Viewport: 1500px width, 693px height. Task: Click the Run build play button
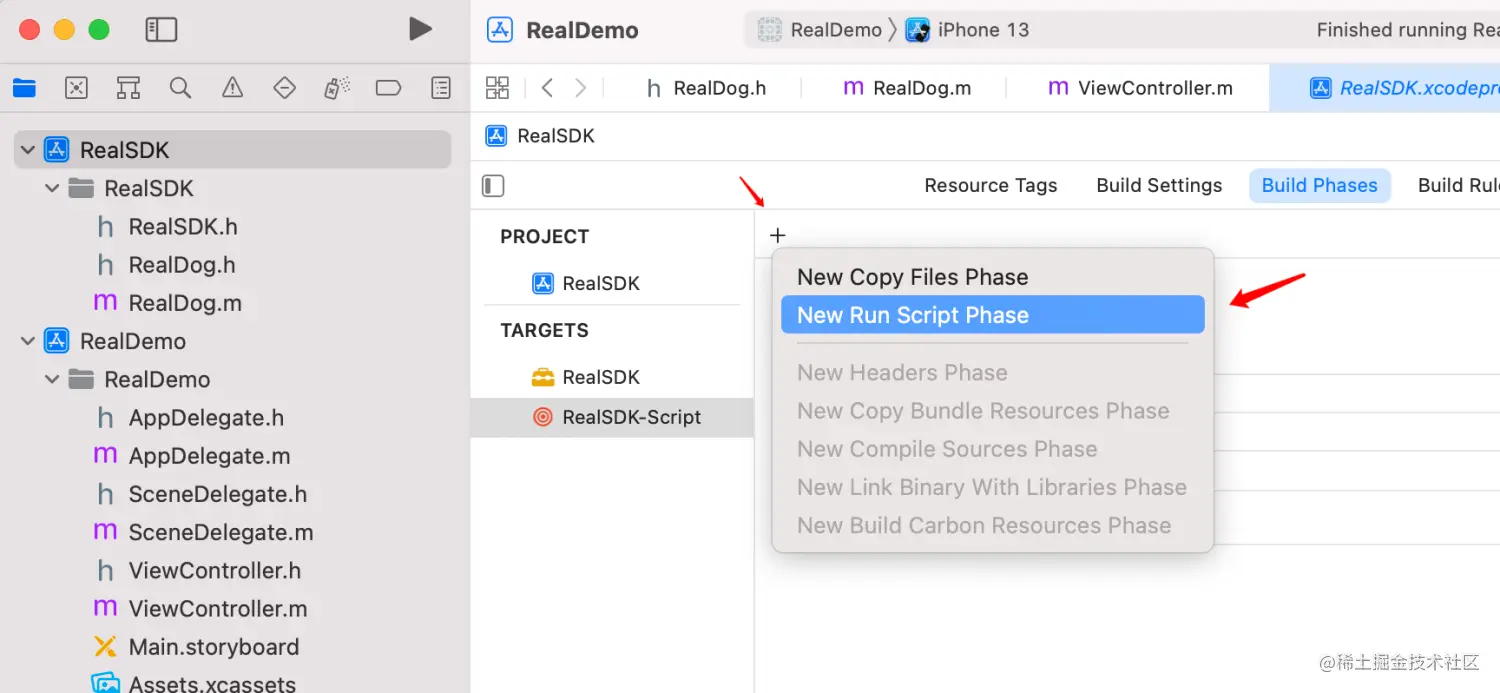coord(420,30)
